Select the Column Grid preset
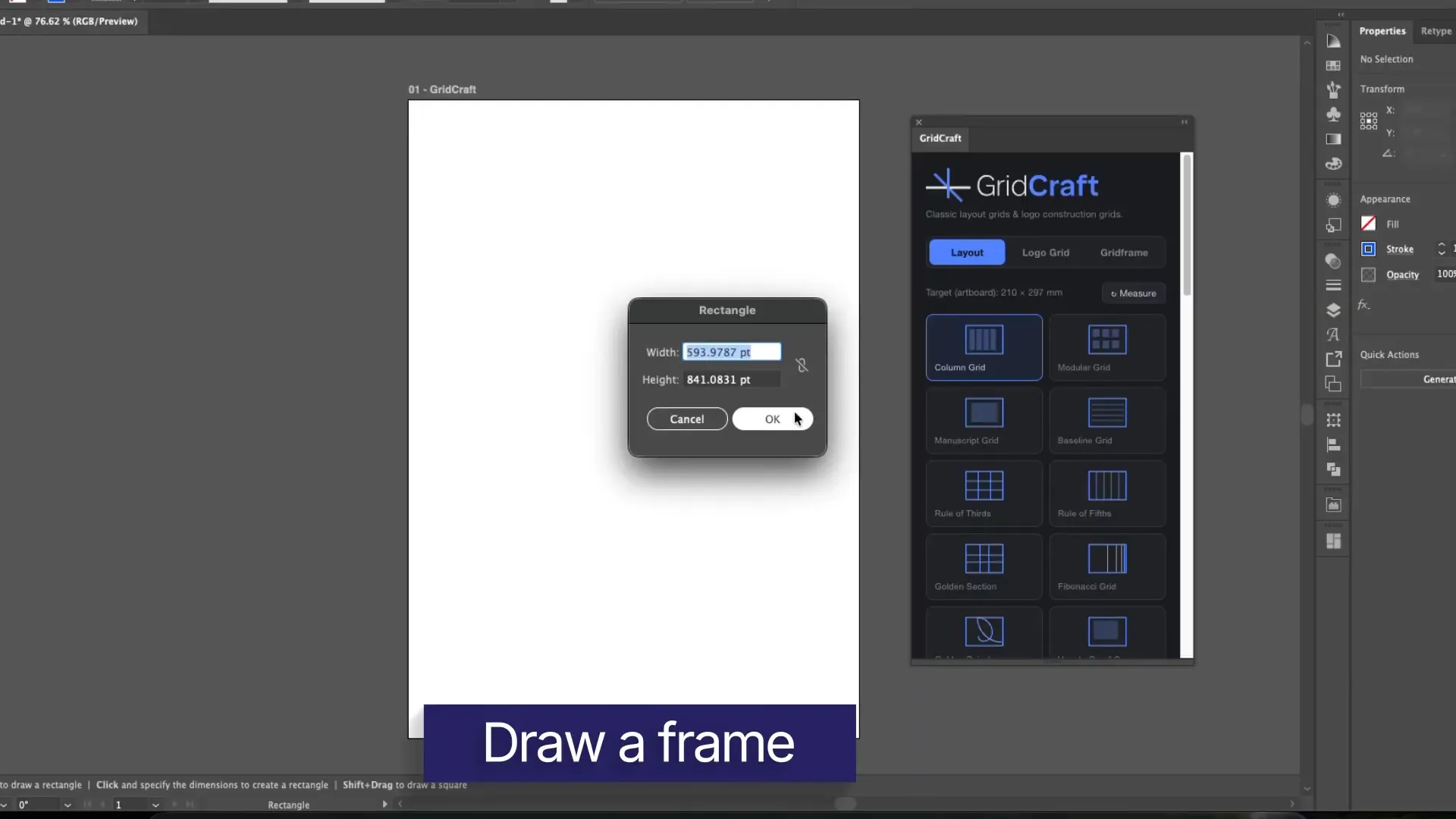 (984, 347)
